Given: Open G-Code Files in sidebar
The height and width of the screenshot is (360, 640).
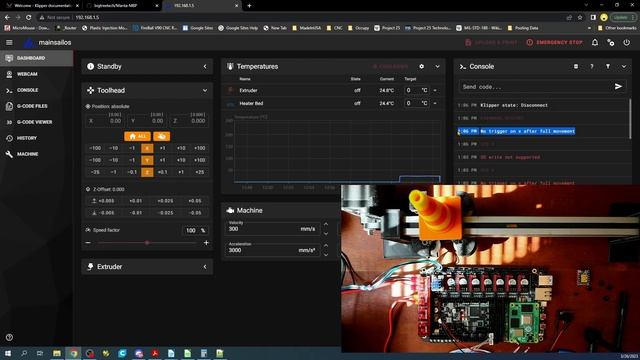Looking at the screenshot, I should [x=36, y=106].
